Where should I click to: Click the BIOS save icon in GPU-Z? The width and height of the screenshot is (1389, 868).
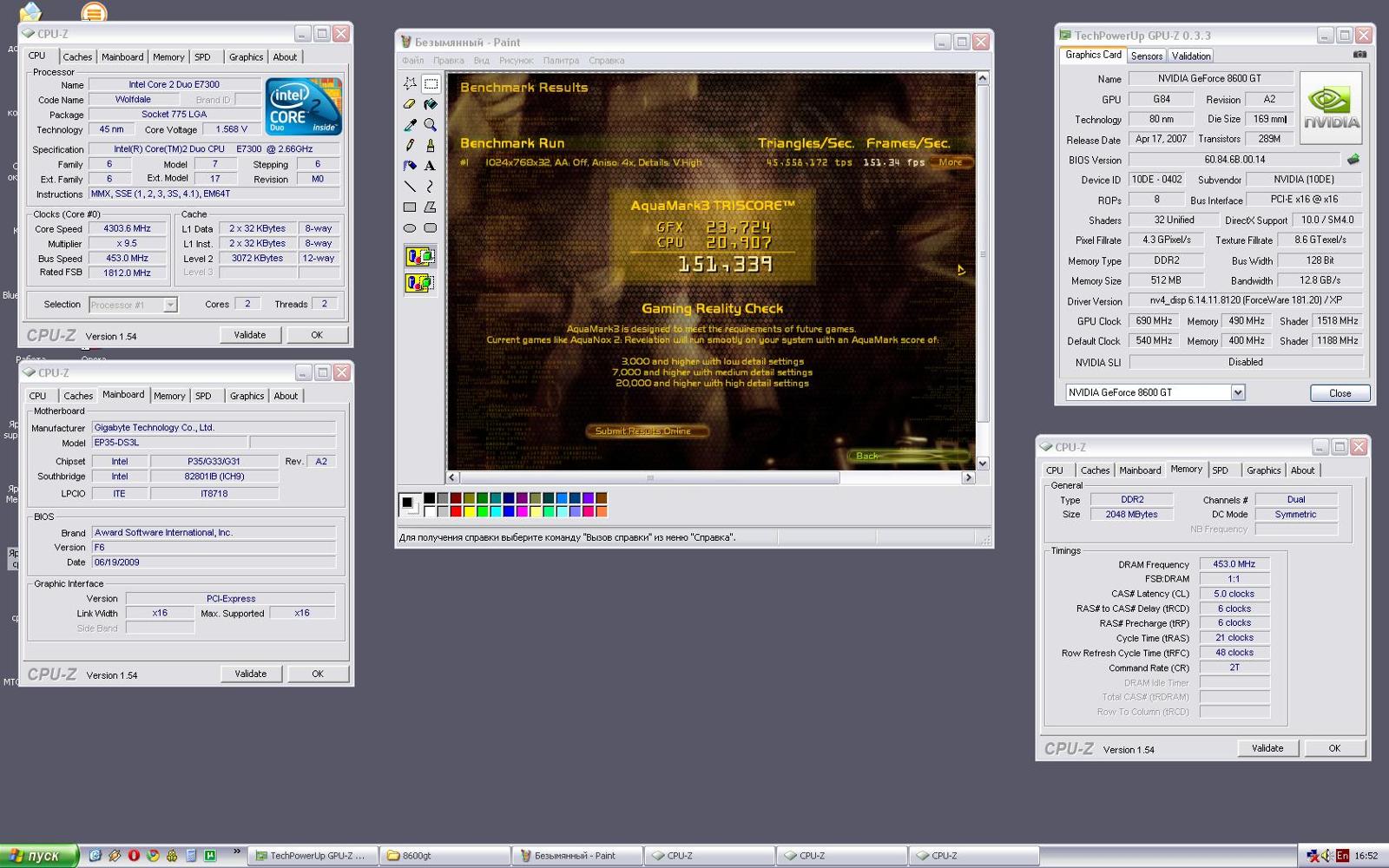coord(1353,160)
